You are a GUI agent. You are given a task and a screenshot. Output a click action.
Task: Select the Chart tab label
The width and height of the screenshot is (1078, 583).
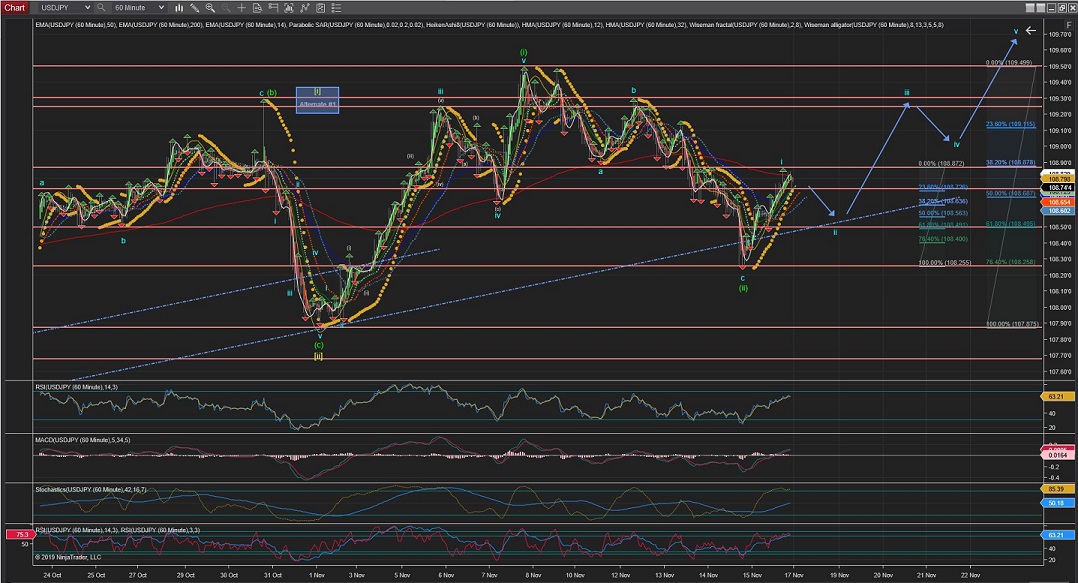coord(16,7)
